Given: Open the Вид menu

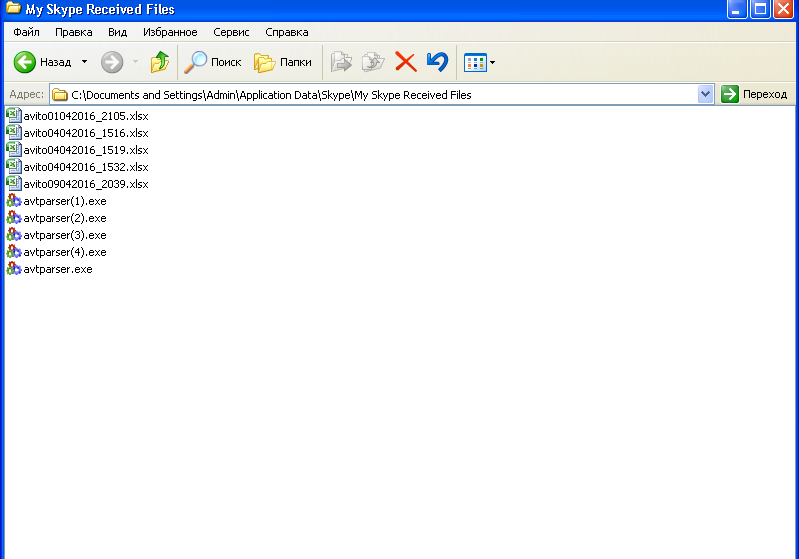Looking at the screenshot, I should 117,32.
